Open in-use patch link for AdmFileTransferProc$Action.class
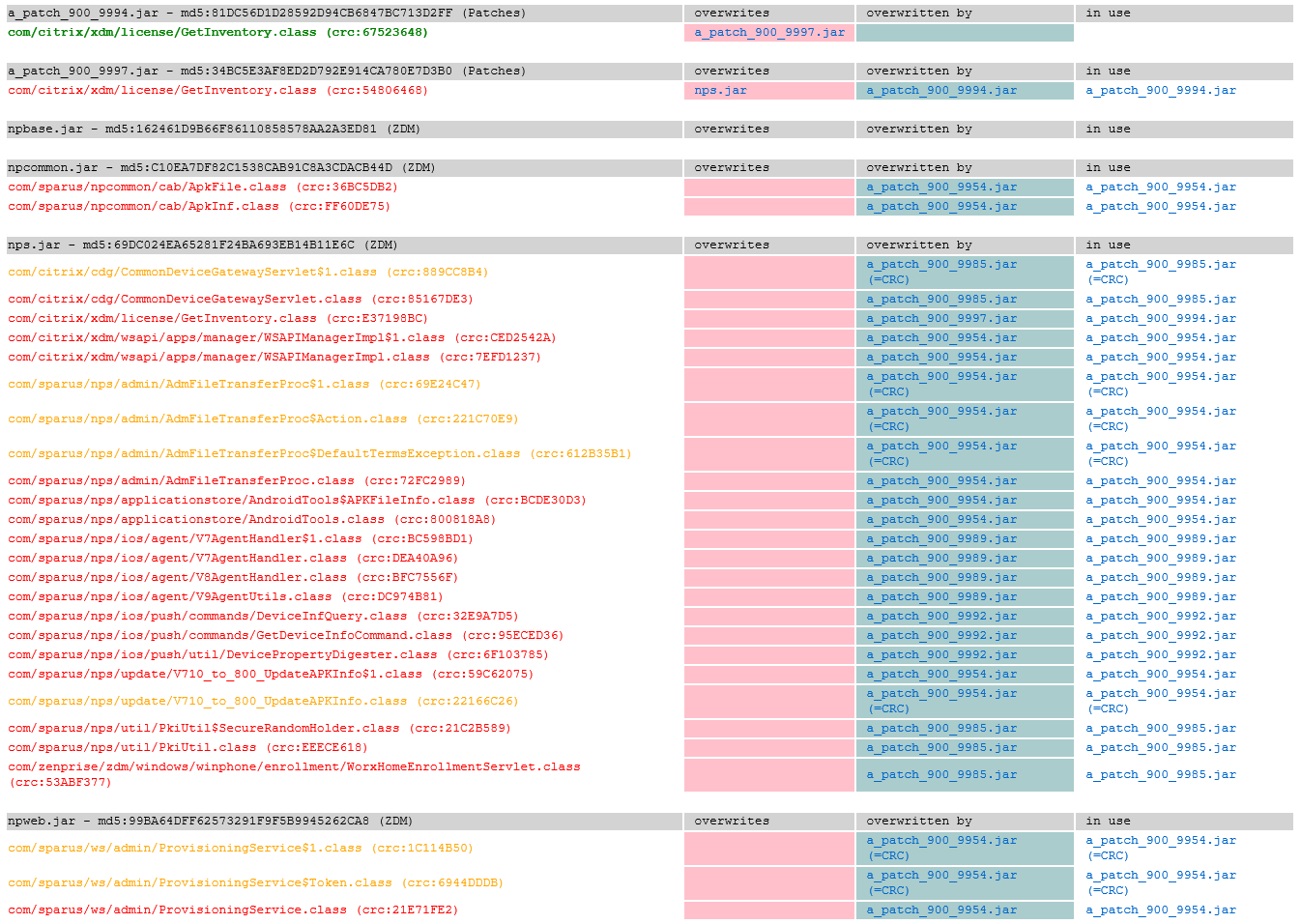 (x=1161, y=411)
